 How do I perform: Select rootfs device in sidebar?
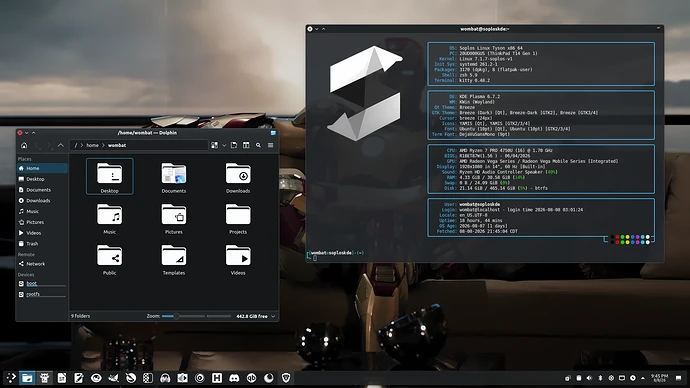click(42, 294)
